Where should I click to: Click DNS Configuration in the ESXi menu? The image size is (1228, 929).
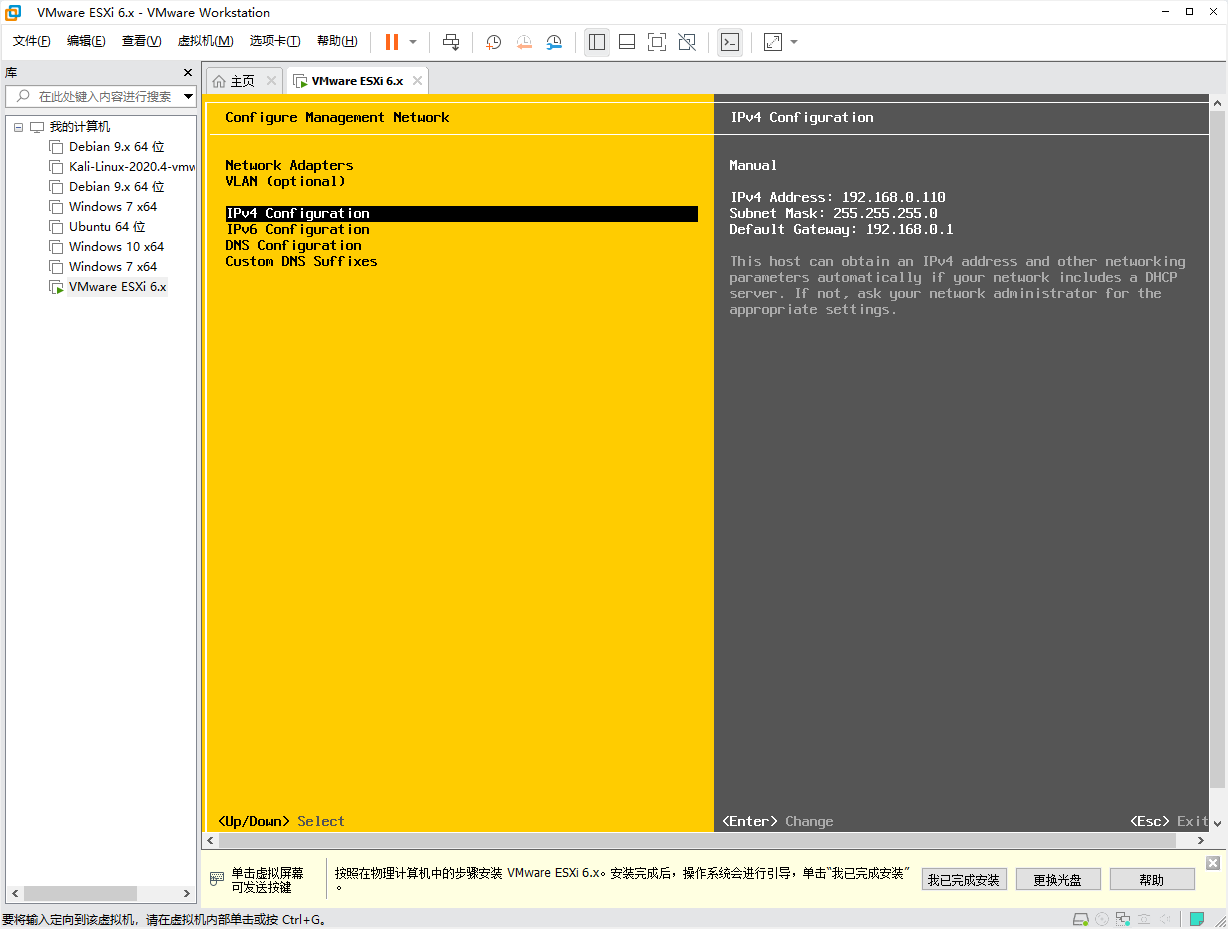point(293,245)
